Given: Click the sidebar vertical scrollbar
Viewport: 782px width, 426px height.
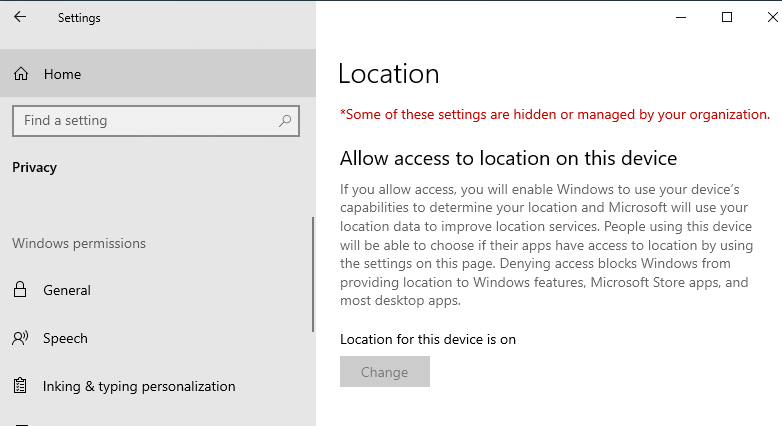Looking at the screenshot, I should (313, 274).
